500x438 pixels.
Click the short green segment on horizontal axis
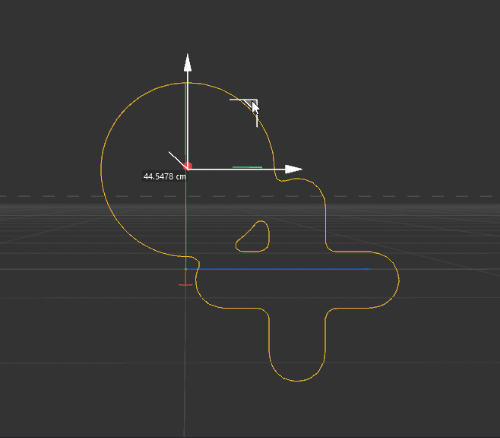(247, 167)
